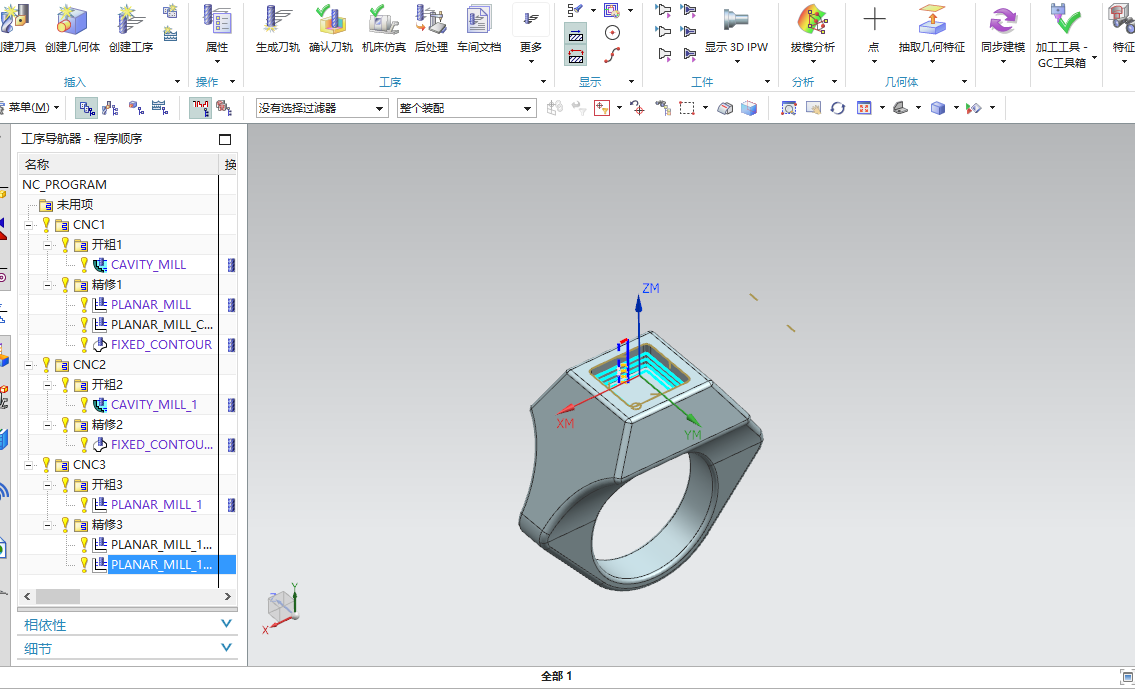
Task: Toggle the red tool path tree button
Action: (x=201, y=109)
